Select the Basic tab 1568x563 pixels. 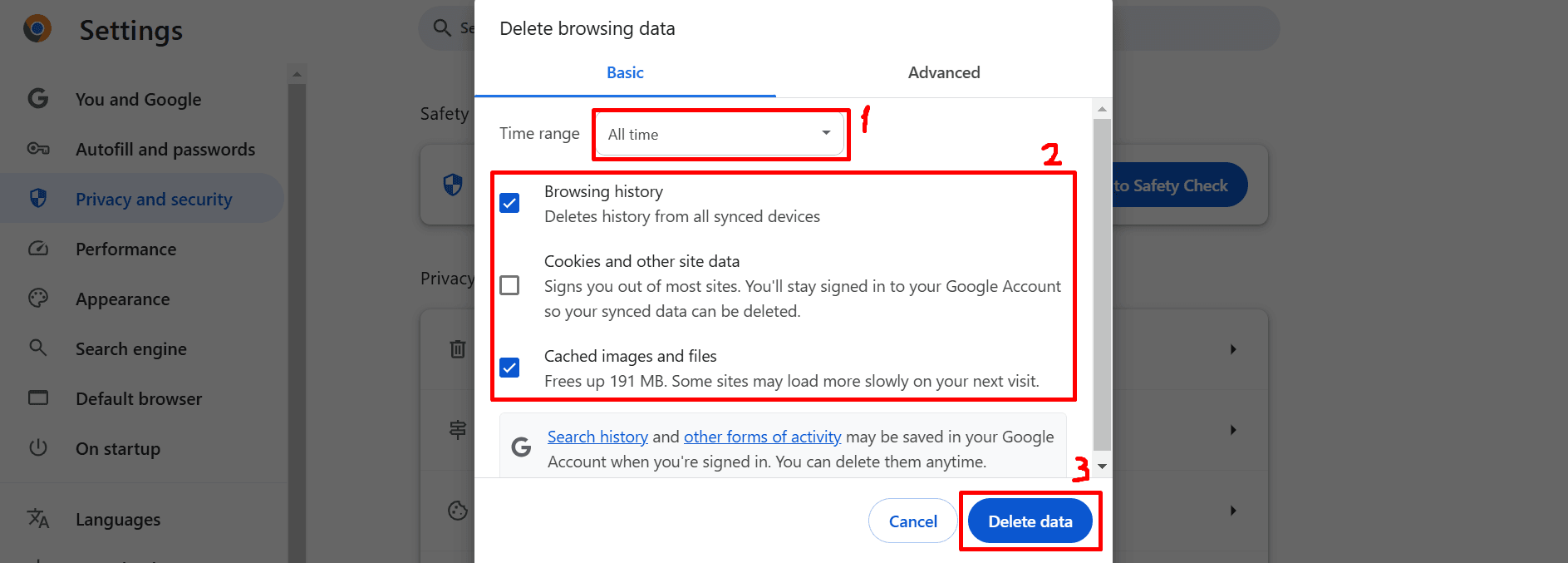click(x=625, y=73)
